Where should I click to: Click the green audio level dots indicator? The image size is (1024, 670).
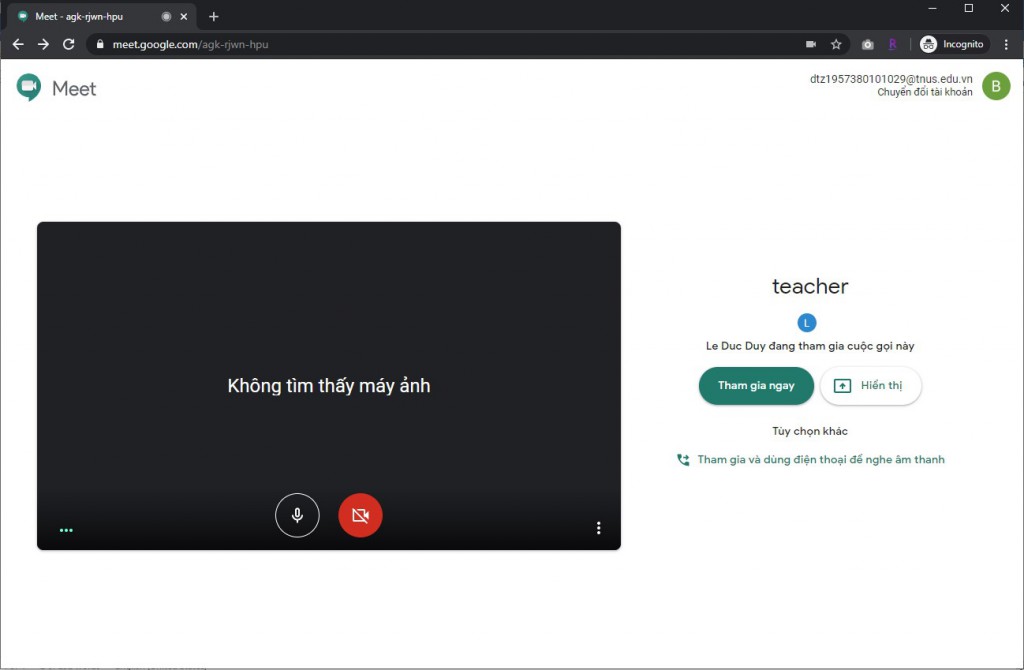pyautogui.click(x=66, y=530)
